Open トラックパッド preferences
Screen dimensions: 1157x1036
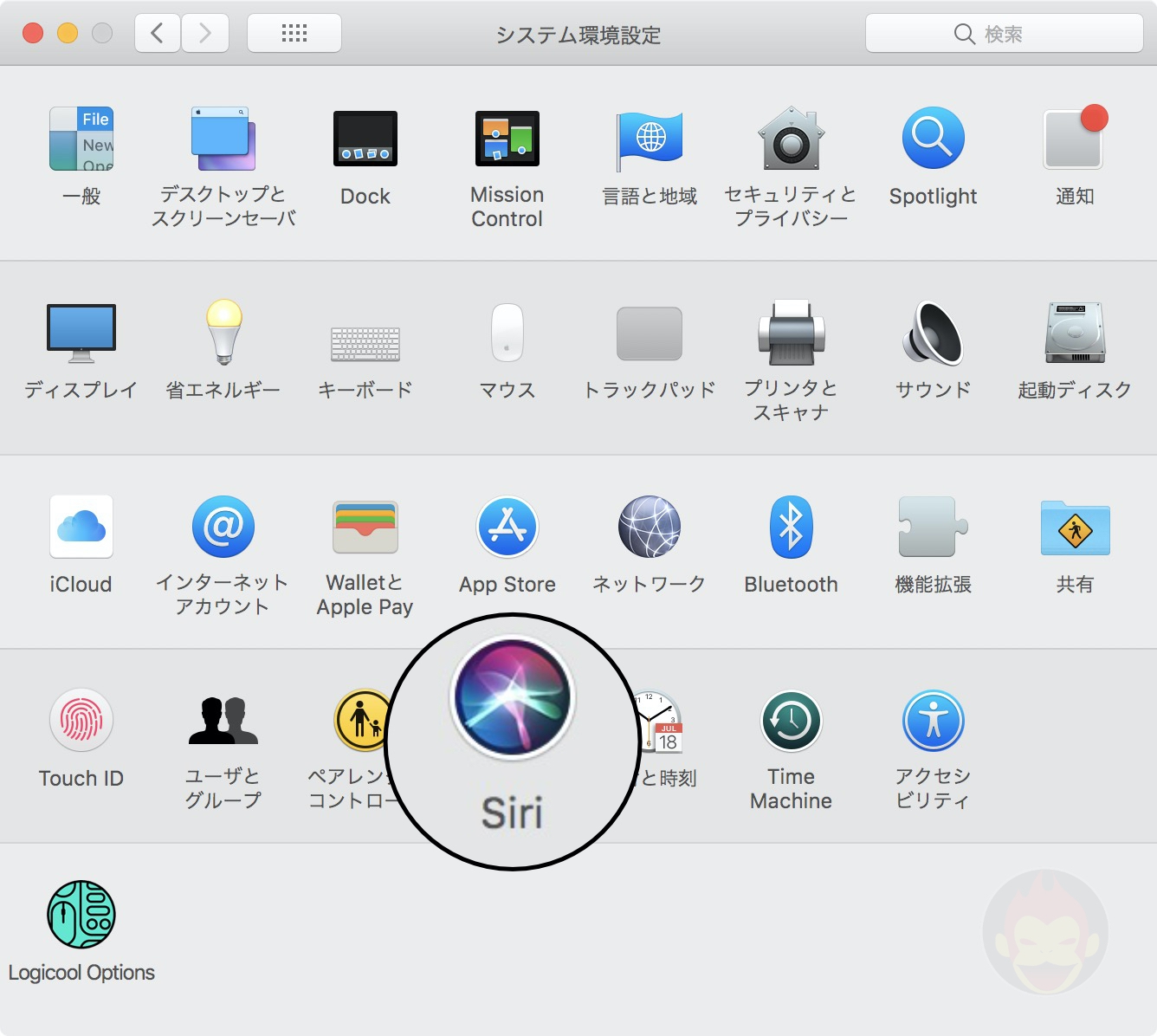point(650,333)
